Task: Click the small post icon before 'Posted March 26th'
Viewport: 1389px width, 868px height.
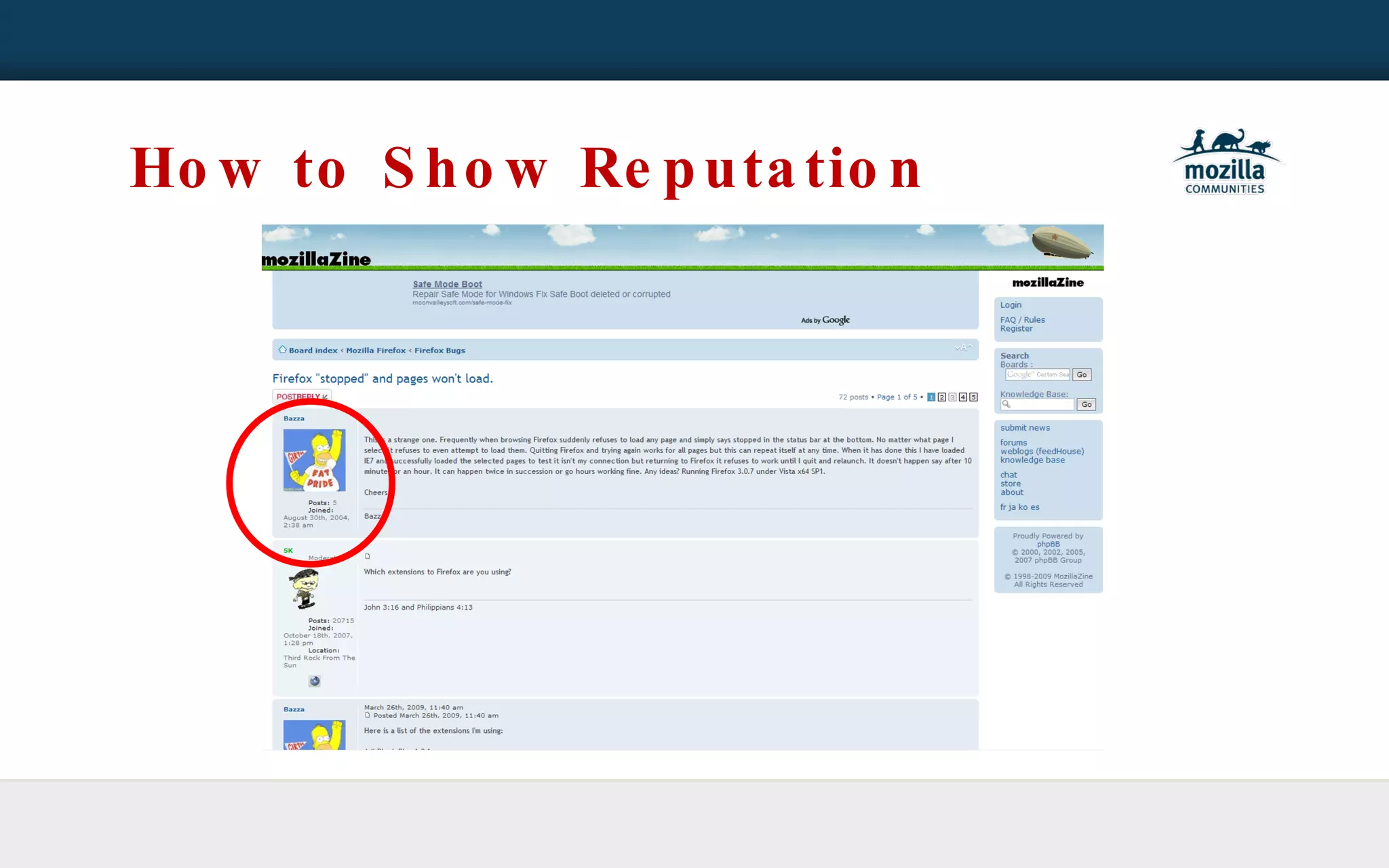Action: [368, 715]
